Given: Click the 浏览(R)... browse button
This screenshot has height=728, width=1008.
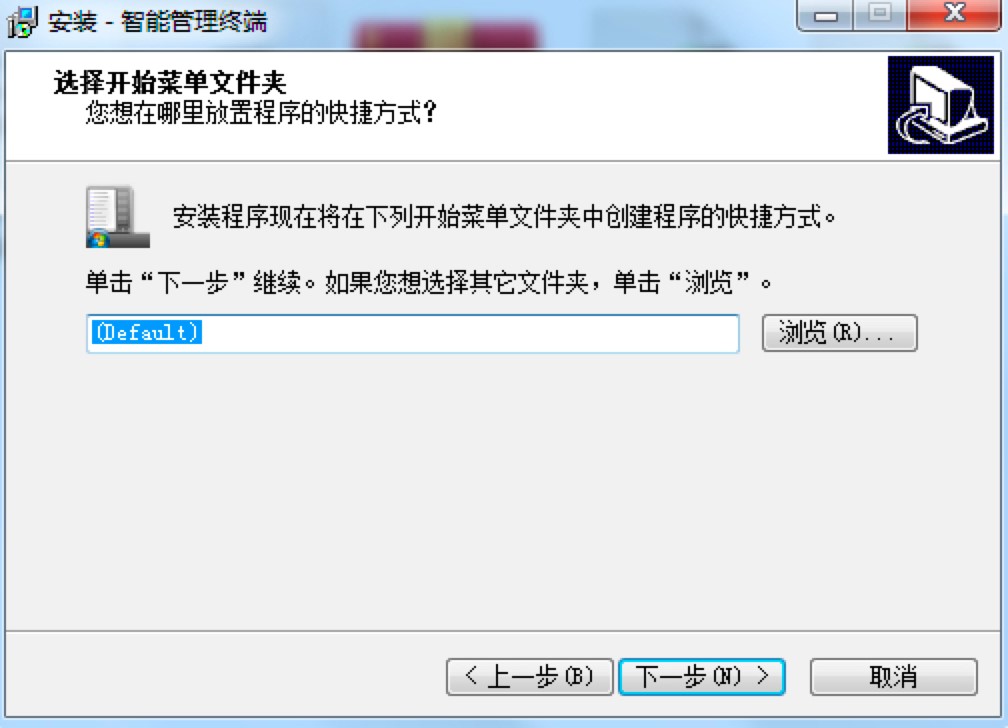Looking at the screenshot, I should (x=839, y=332).
